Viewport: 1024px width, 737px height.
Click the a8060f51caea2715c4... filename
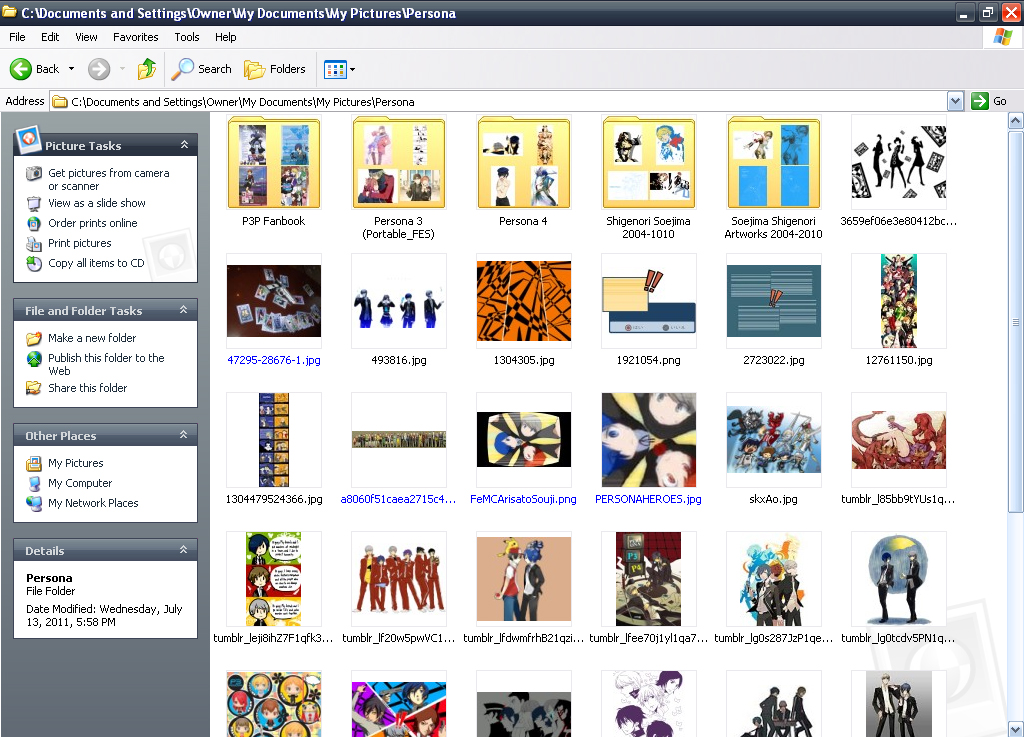(398, 499)
